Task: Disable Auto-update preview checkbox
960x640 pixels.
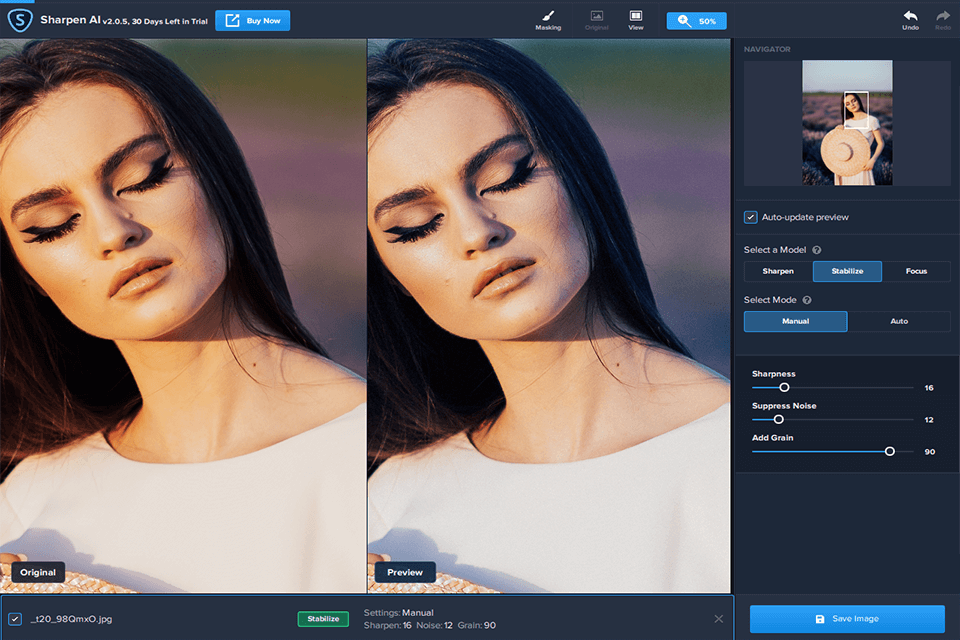Action: point(750,217)
